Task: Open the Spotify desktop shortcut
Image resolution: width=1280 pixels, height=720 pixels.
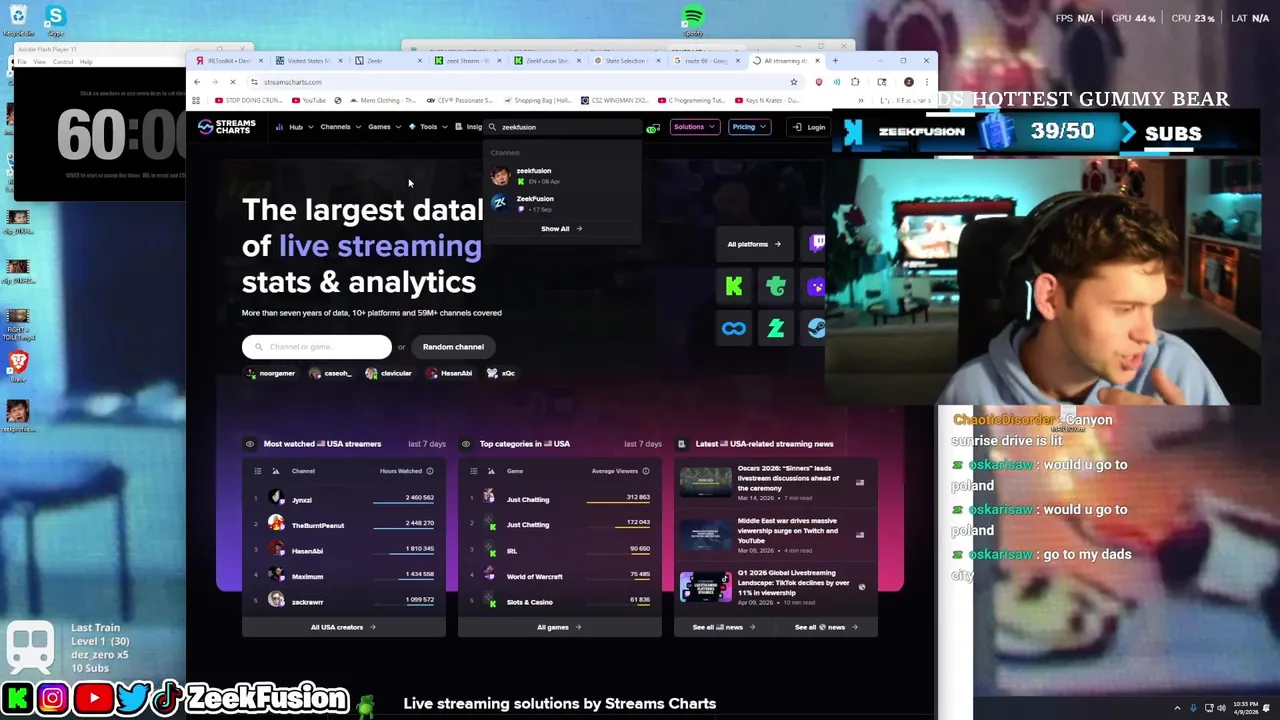Action: coord(693,20)
